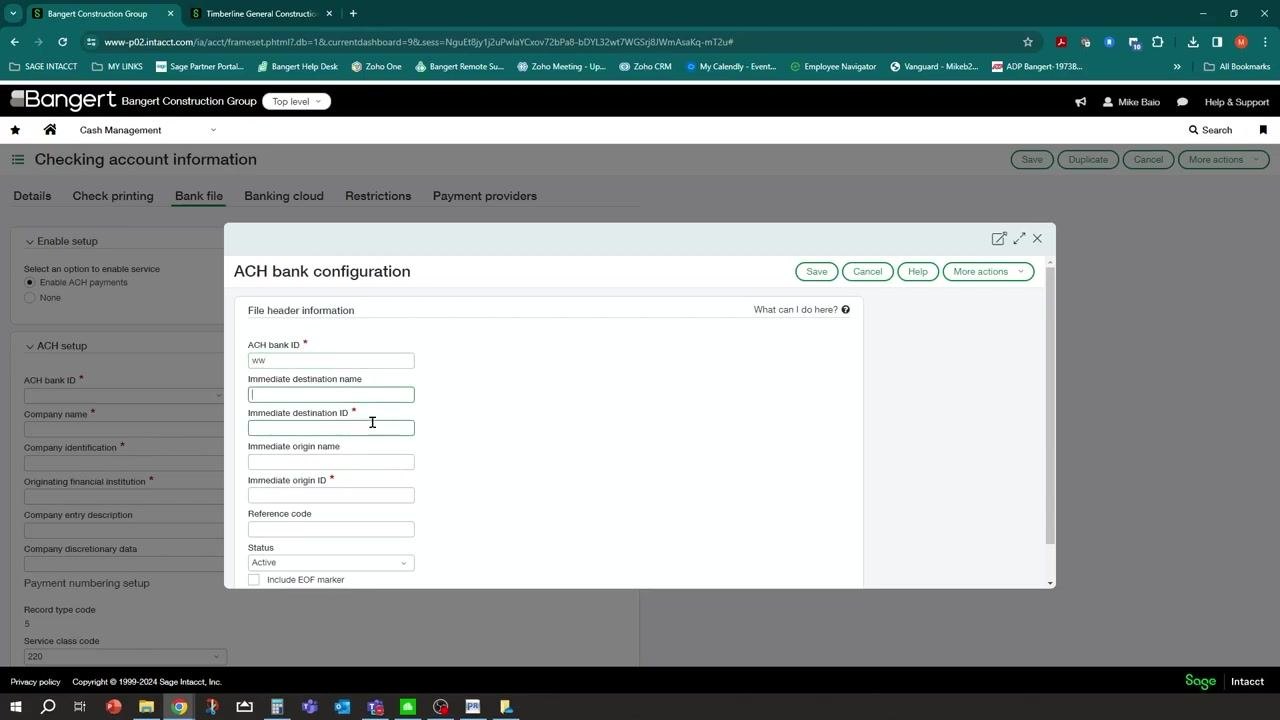Viewport: 1280px width, 720px height.
Task: Open the Banking cloud tab
Action: coord(284,196)
